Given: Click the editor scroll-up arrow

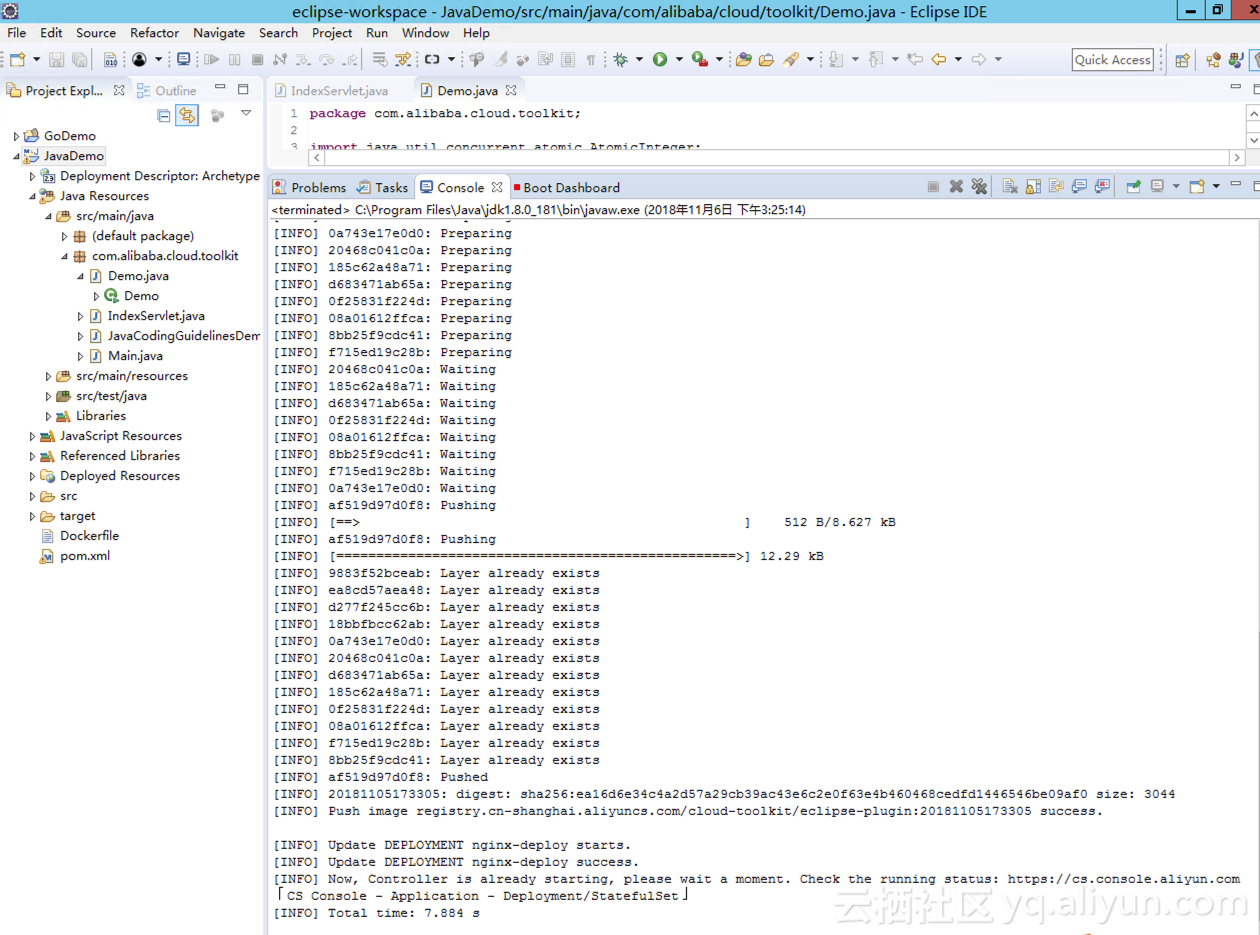Looking at the screenshot, I should [x=1252, y=115].
